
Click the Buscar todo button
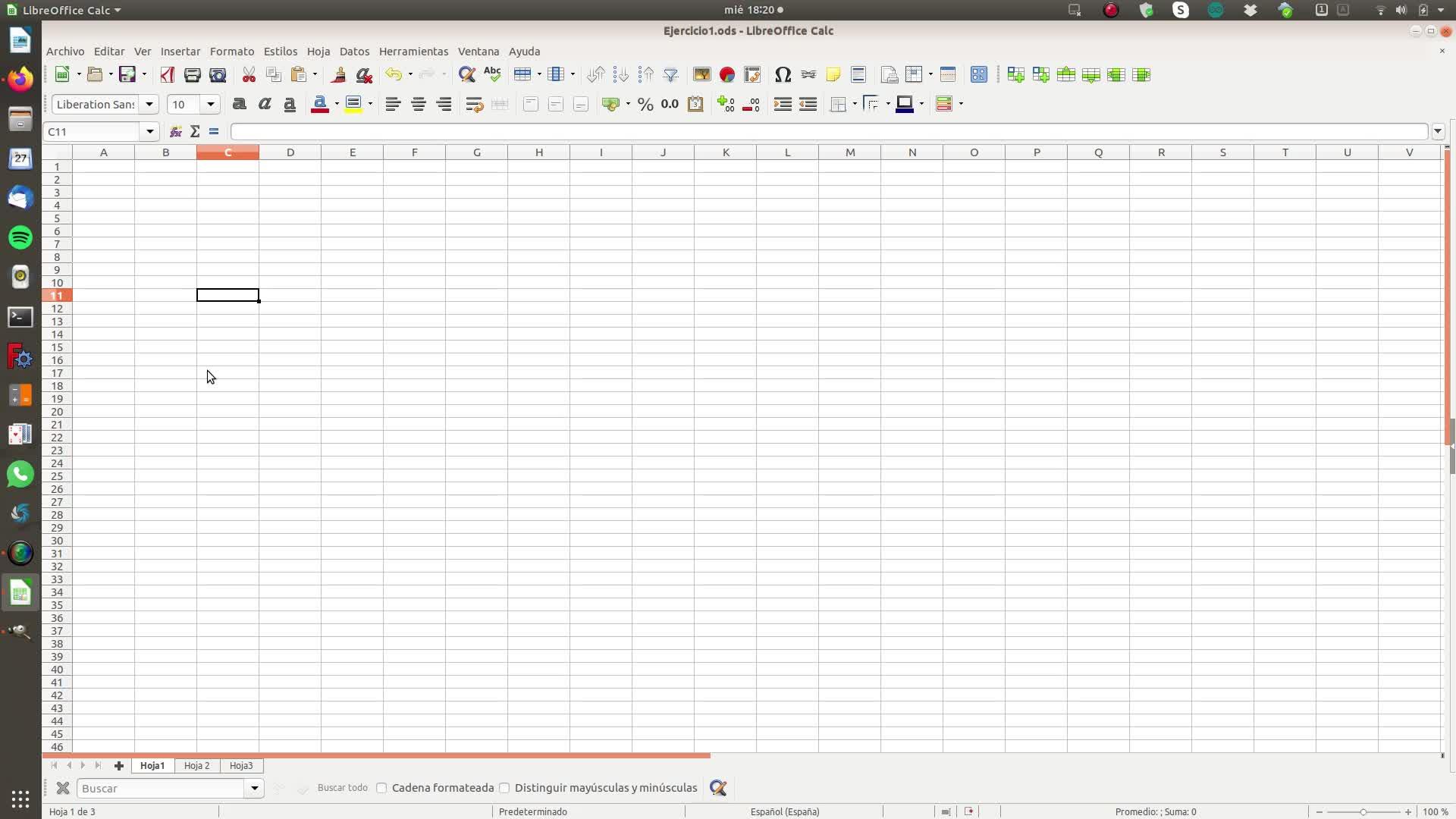point(342,788)
